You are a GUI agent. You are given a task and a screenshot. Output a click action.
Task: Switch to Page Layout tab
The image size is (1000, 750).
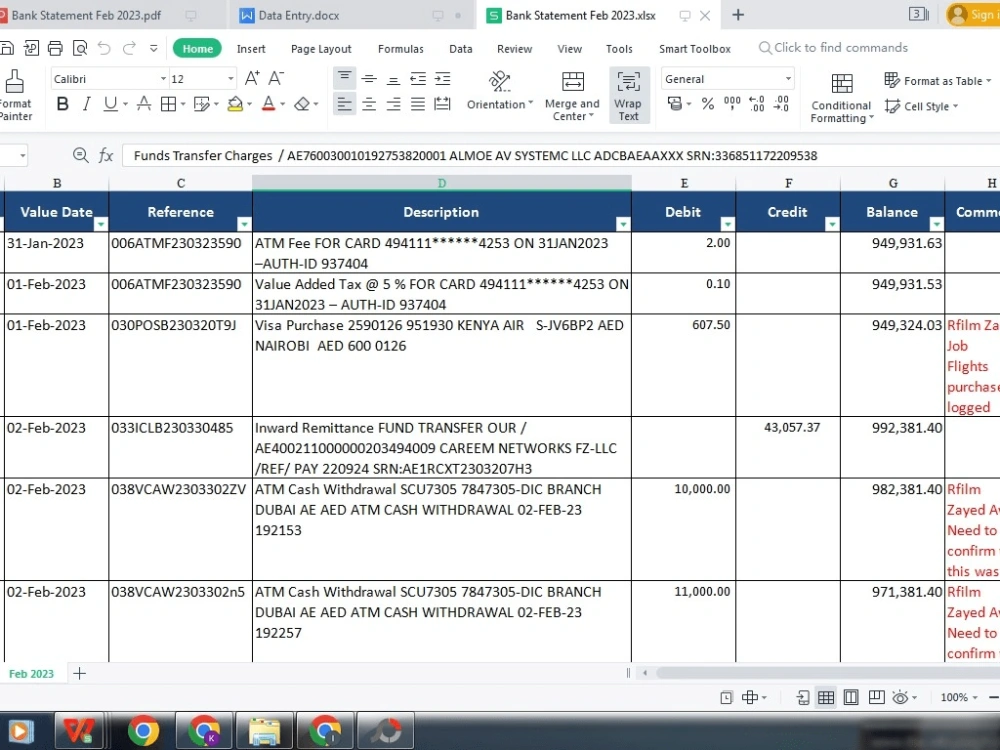coord(321,49)
